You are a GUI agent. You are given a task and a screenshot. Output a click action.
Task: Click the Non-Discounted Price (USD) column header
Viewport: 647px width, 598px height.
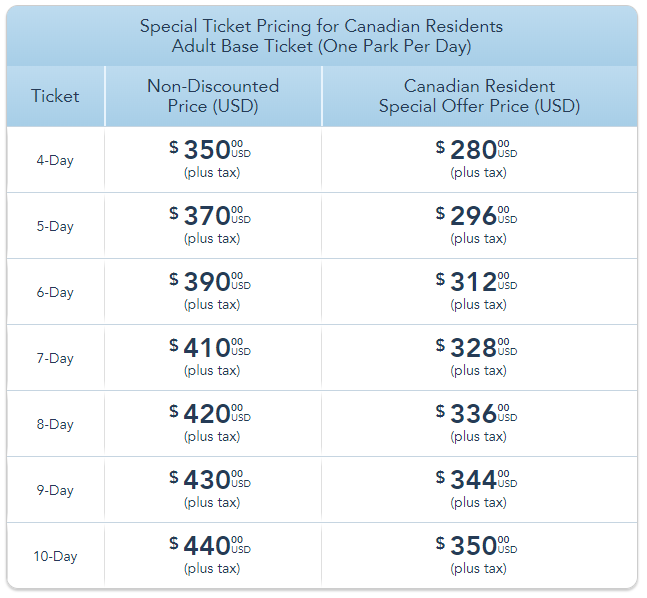click(x=212, y=96)
